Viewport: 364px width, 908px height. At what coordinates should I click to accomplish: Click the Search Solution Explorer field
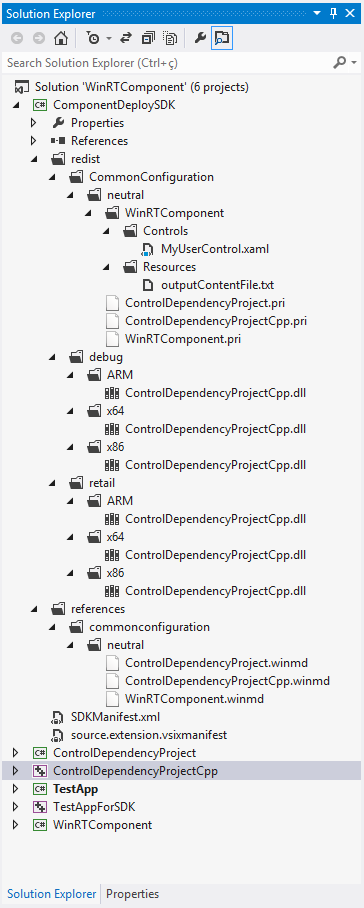click(x=167, y=62)
